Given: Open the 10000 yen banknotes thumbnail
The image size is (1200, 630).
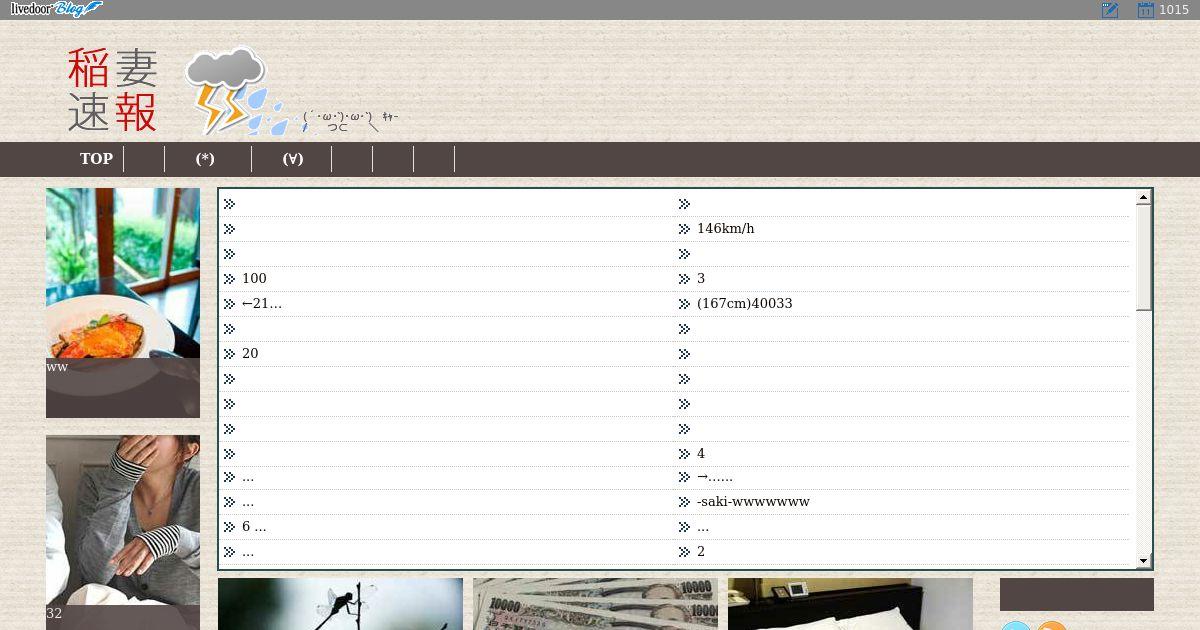Looking at the screenshot, I should (x=595, y=604).
